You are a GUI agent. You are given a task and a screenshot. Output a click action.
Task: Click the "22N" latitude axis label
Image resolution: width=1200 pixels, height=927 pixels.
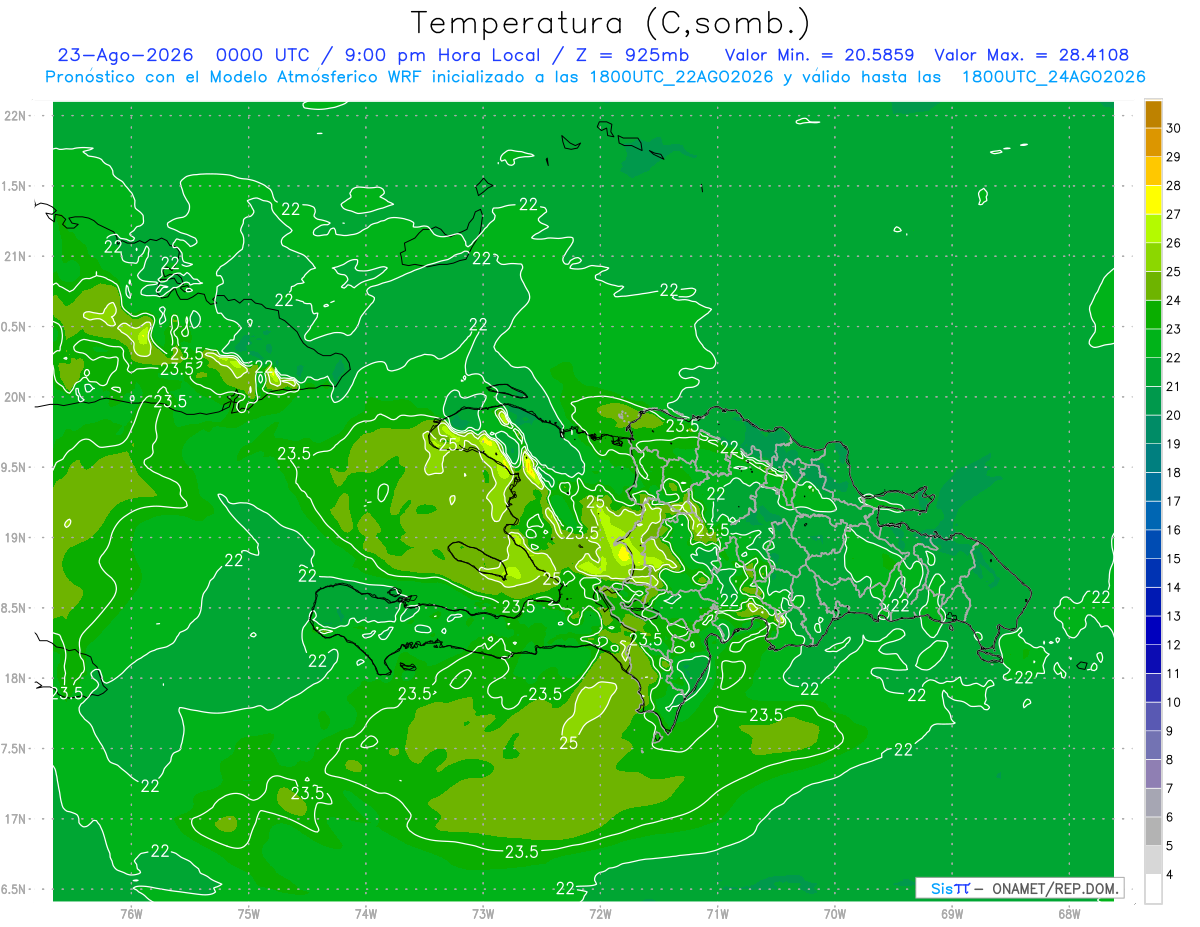(15, 116)
